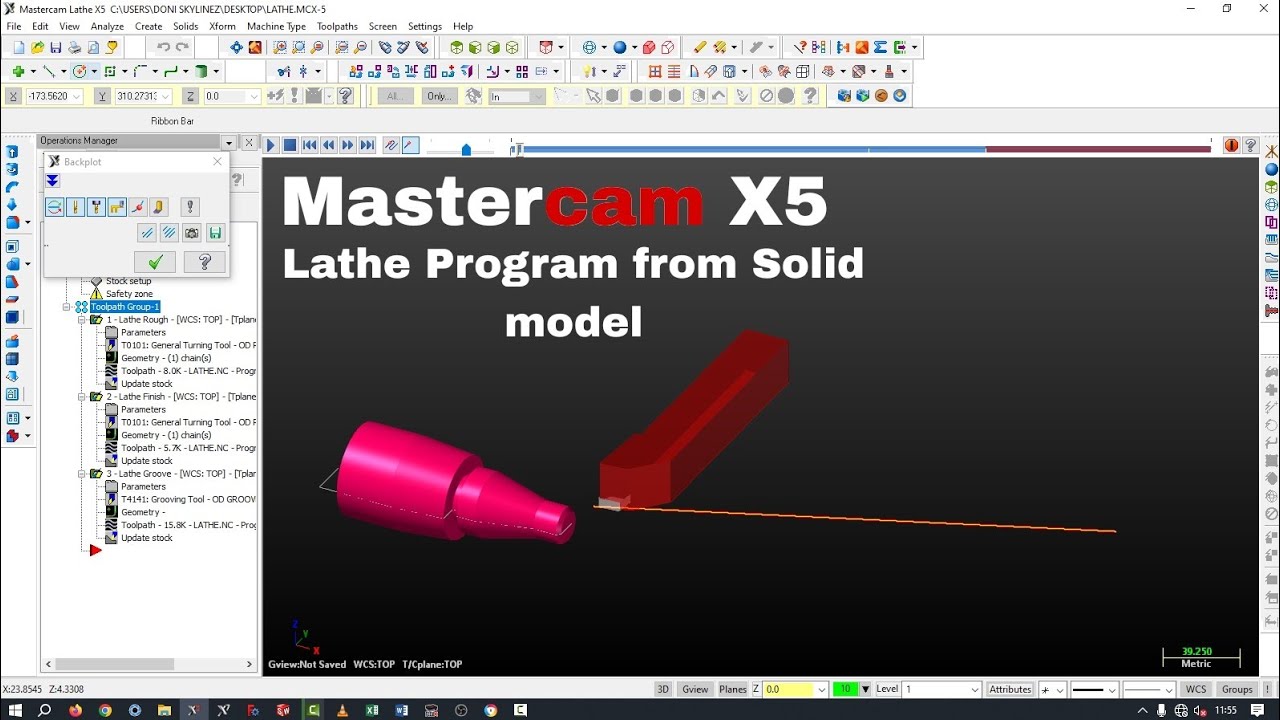
Task: Adjust the backplot run speed slider
Action: (x=466, y=149)
